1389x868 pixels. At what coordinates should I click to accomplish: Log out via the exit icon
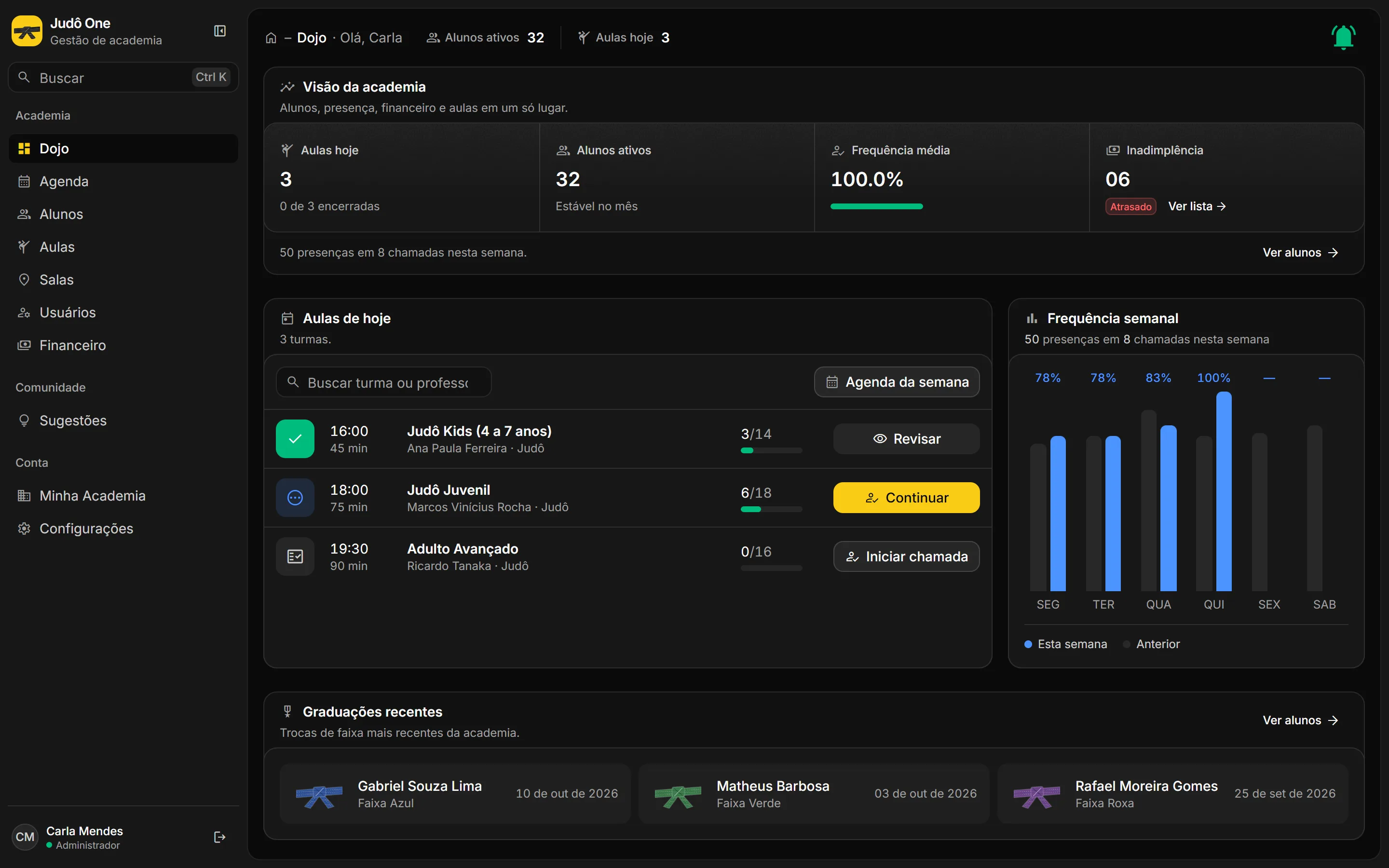click(219, 837)
